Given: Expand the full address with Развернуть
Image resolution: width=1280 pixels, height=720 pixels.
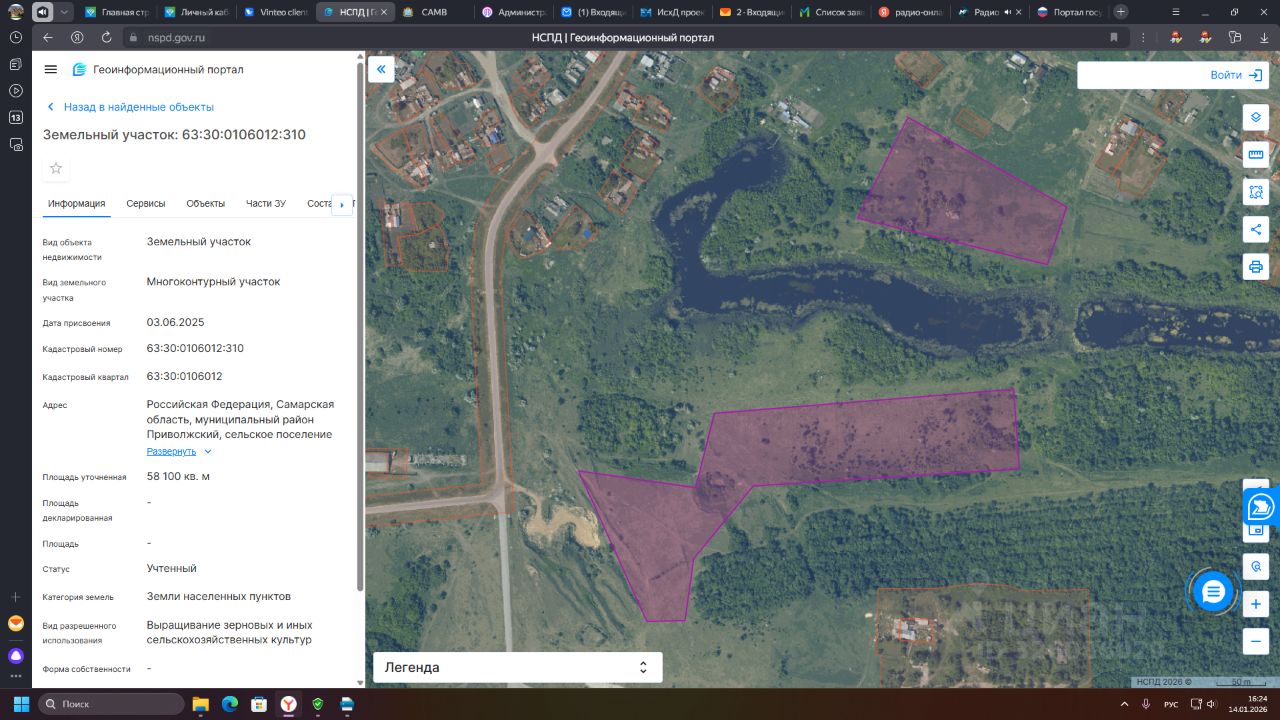Looking at the screenshot, I should pos(179,452).
